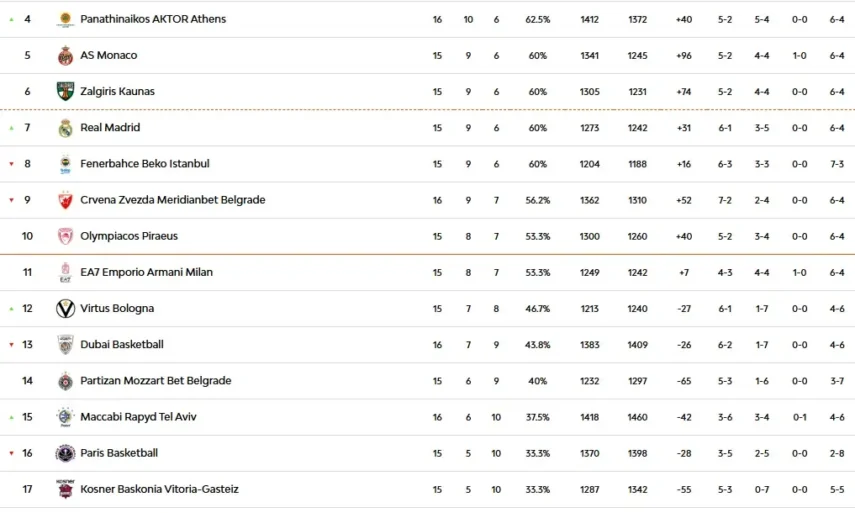Open the EA7 Emporio Armani Milan team link

146,272
